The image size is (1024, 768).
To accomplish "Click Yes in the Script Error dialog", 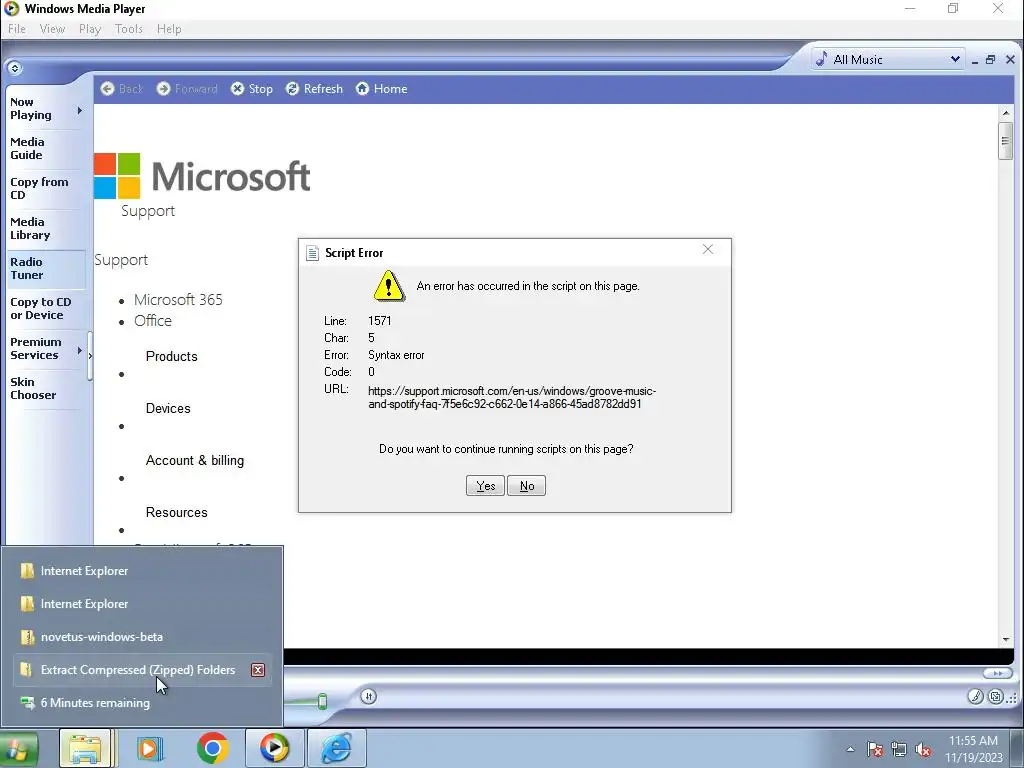I will click(485, 485).
